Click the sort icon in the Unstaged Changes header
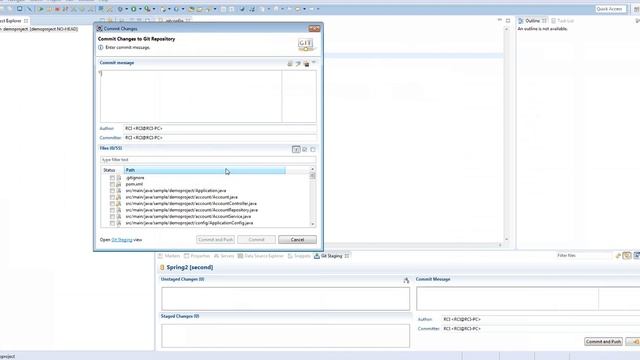Viewport: 640px width, 360px height. point(406,280)
